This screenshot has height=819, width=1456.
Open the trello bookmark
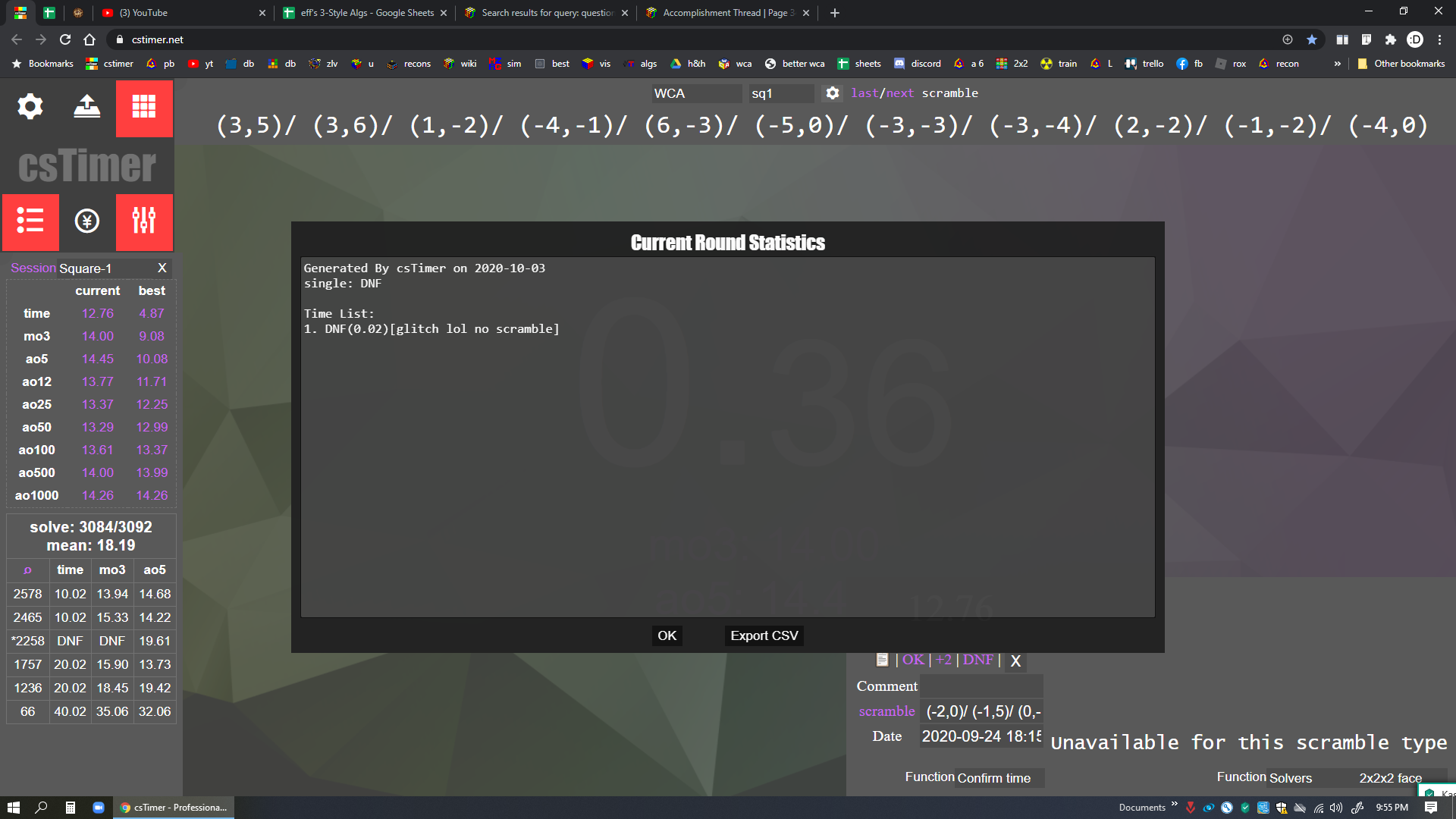coord(1144,64)
